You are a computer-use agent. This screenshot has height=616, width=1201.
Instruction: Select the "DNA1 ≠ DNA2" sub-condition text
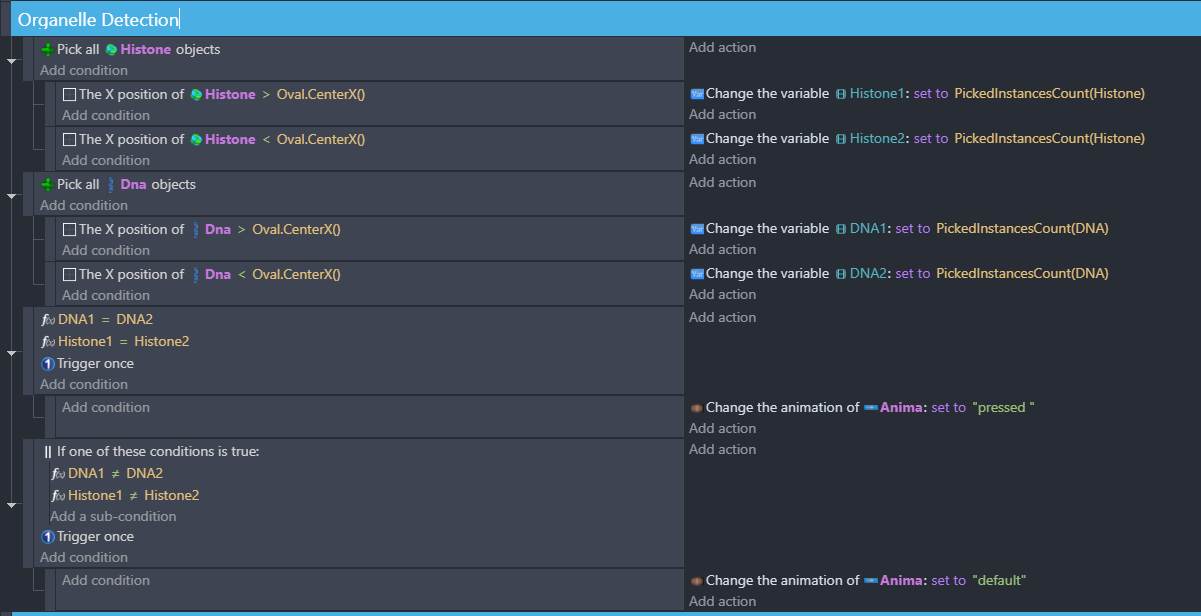[x=116, y=473]
